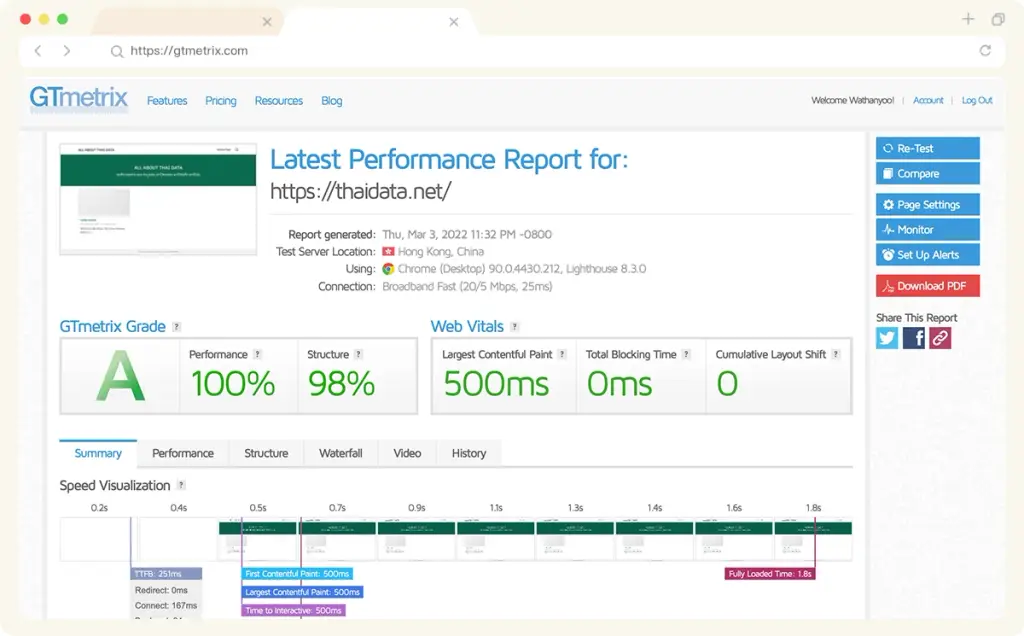Click the Hong Kong, China location text
Viewport: 1024px width, 636px height.
441,251
